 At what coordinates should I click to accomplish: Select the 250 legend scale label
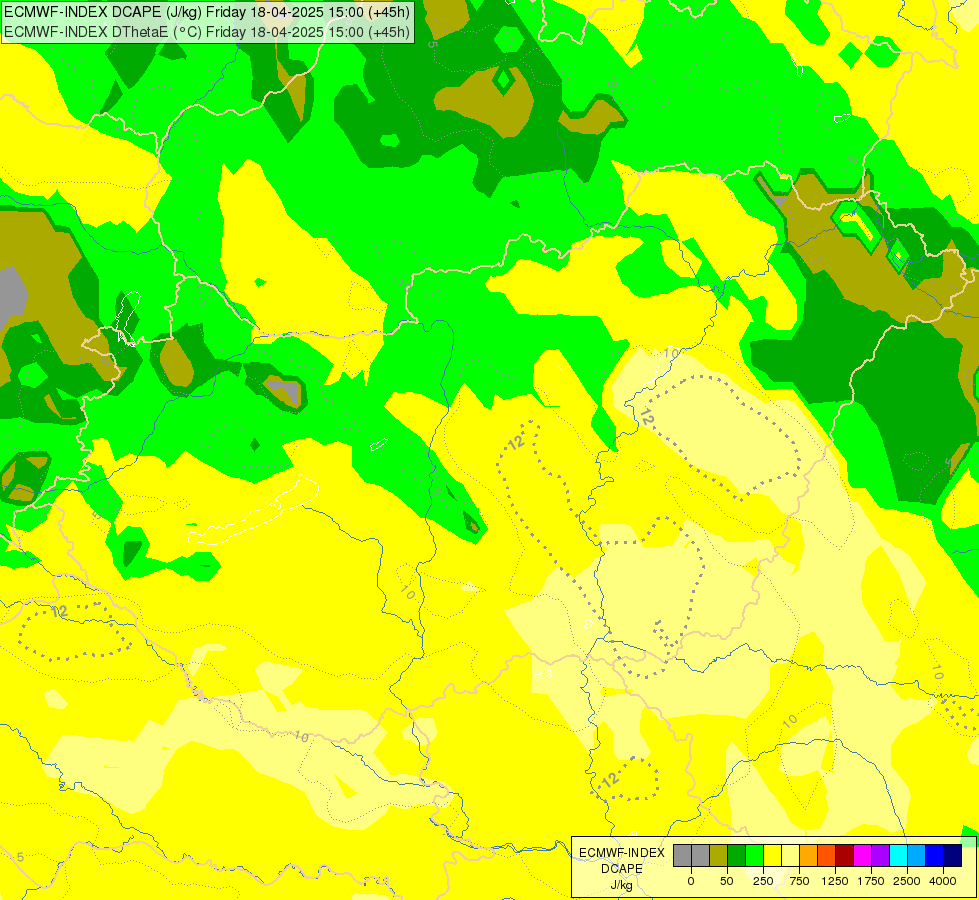coord(763,881)
